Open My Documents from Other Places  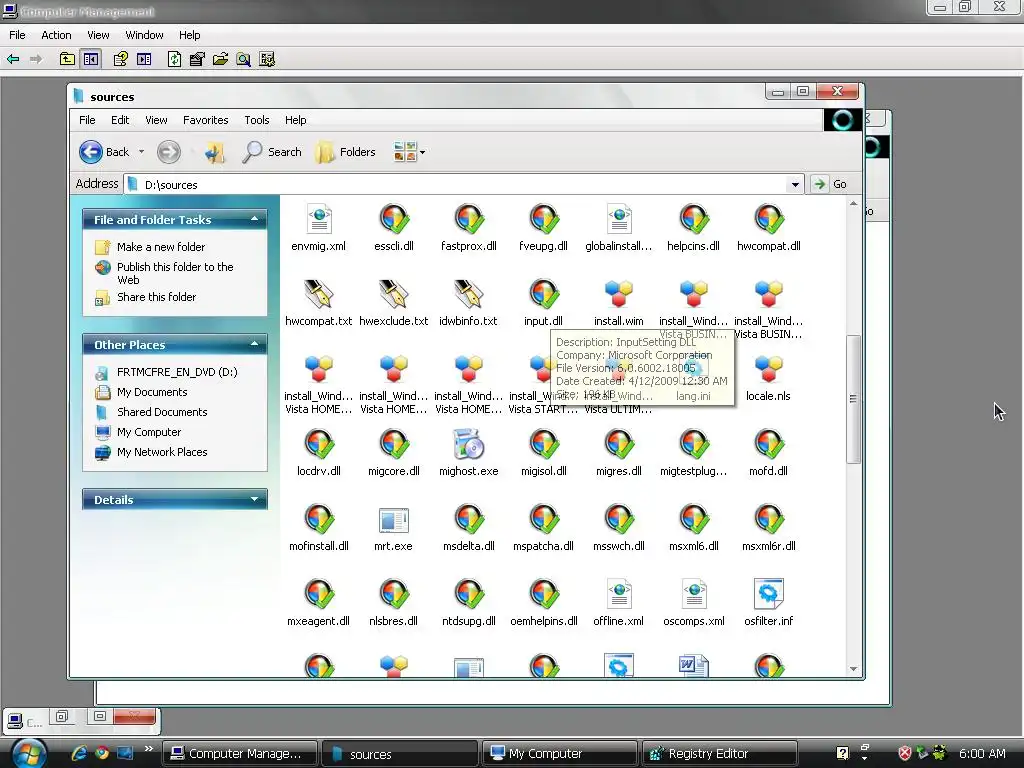click(x=152, y=392)
